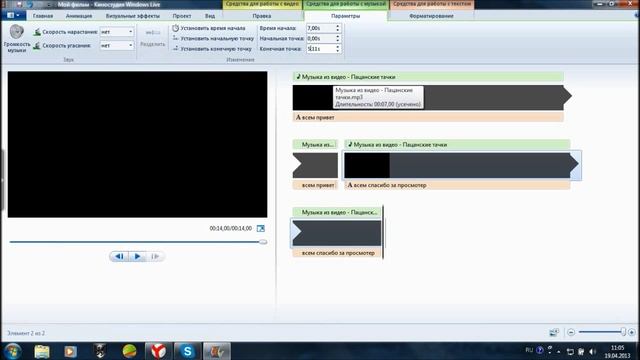Image resolution: width=640 pixels, height=360 pixels.
Task: Click the Конечная точка spinner arrows
Action: click(338, 49)
